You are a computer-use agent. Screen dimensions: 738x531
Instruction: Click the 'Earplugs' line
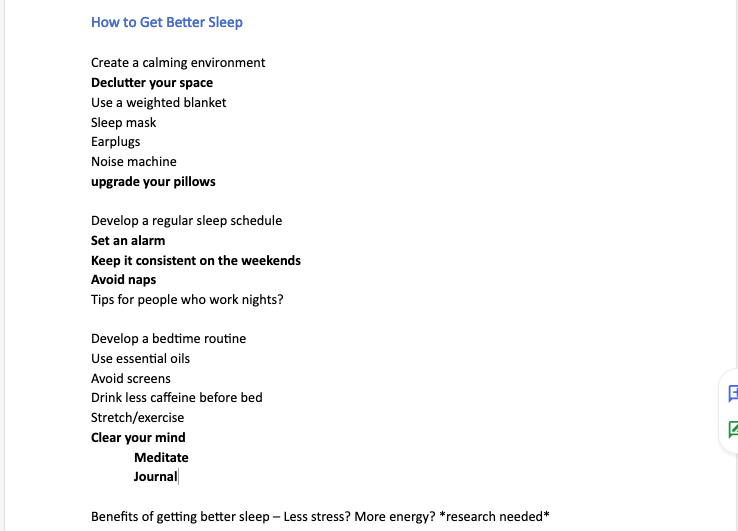[x=115, y=142]
